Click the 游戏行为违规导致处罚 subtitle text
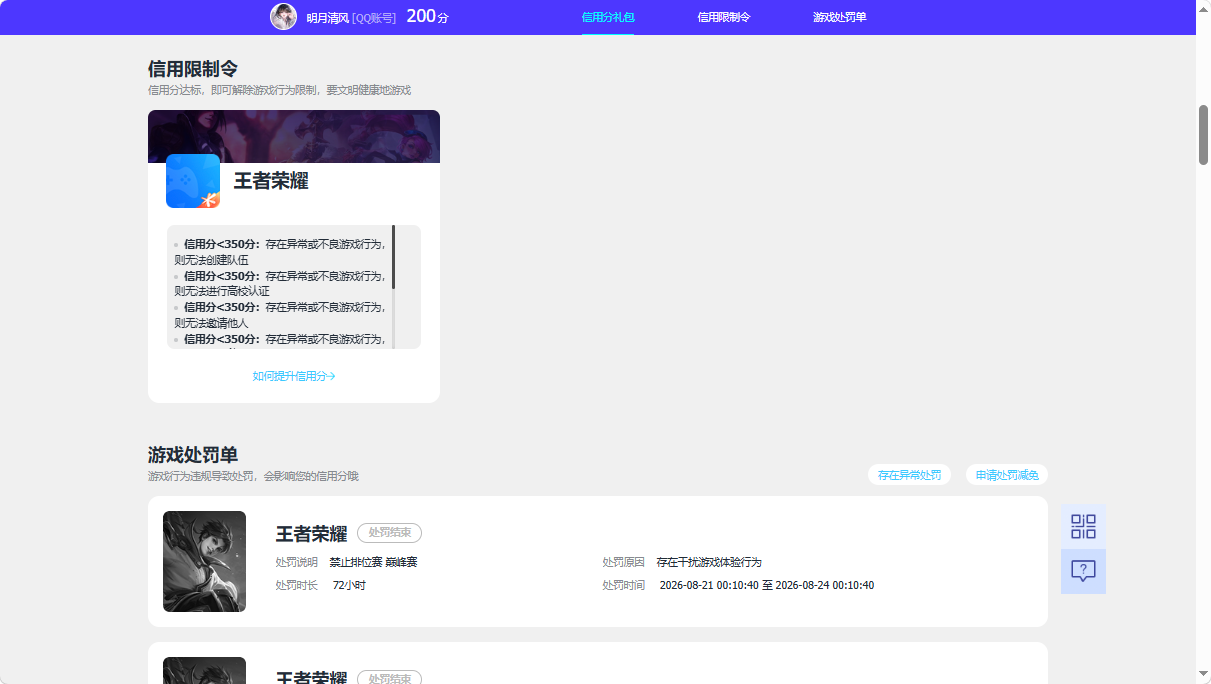The height and width of the screenshot is (684, 1211). tap(253, 476)
